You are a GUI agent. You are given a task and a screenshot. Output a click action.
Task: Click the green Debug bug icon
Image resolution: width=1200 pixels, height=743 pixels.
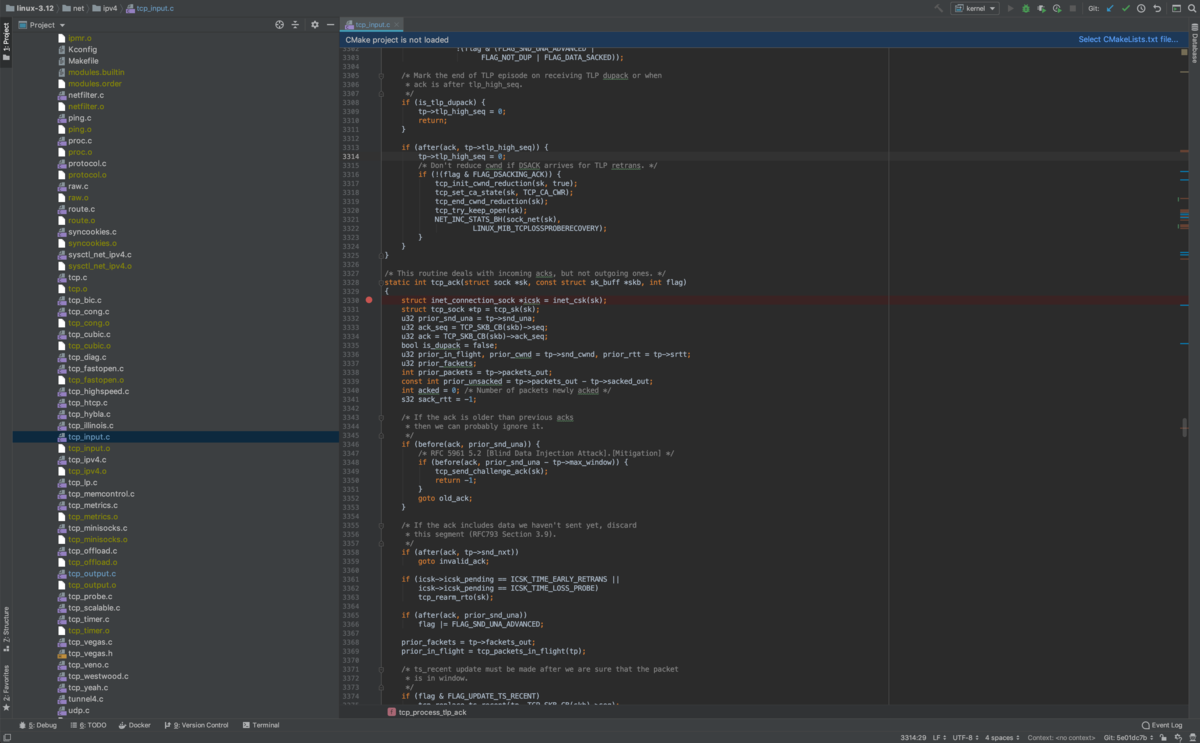pos(1026,8)
